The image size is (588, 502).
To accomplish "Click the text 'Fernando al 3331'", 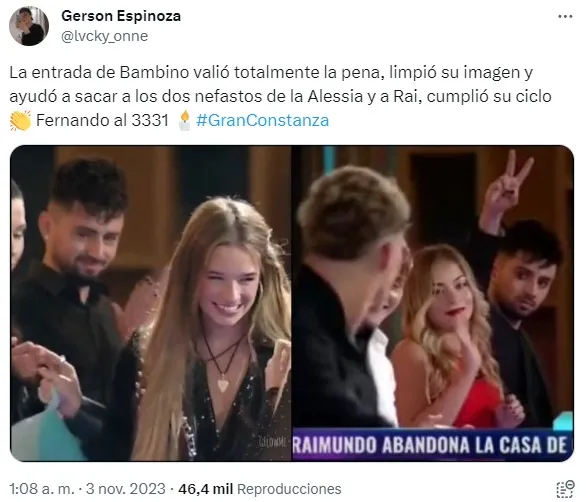I will point(102,120).
